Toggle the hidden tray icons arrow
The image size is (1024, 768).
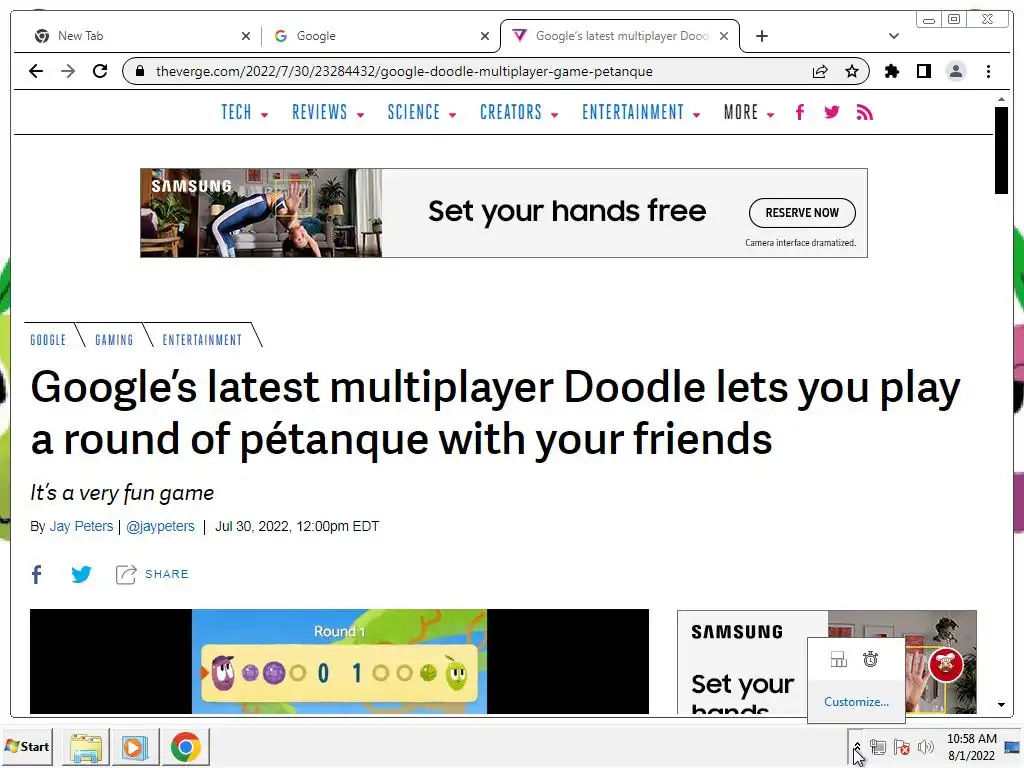[x=857, y=747]
